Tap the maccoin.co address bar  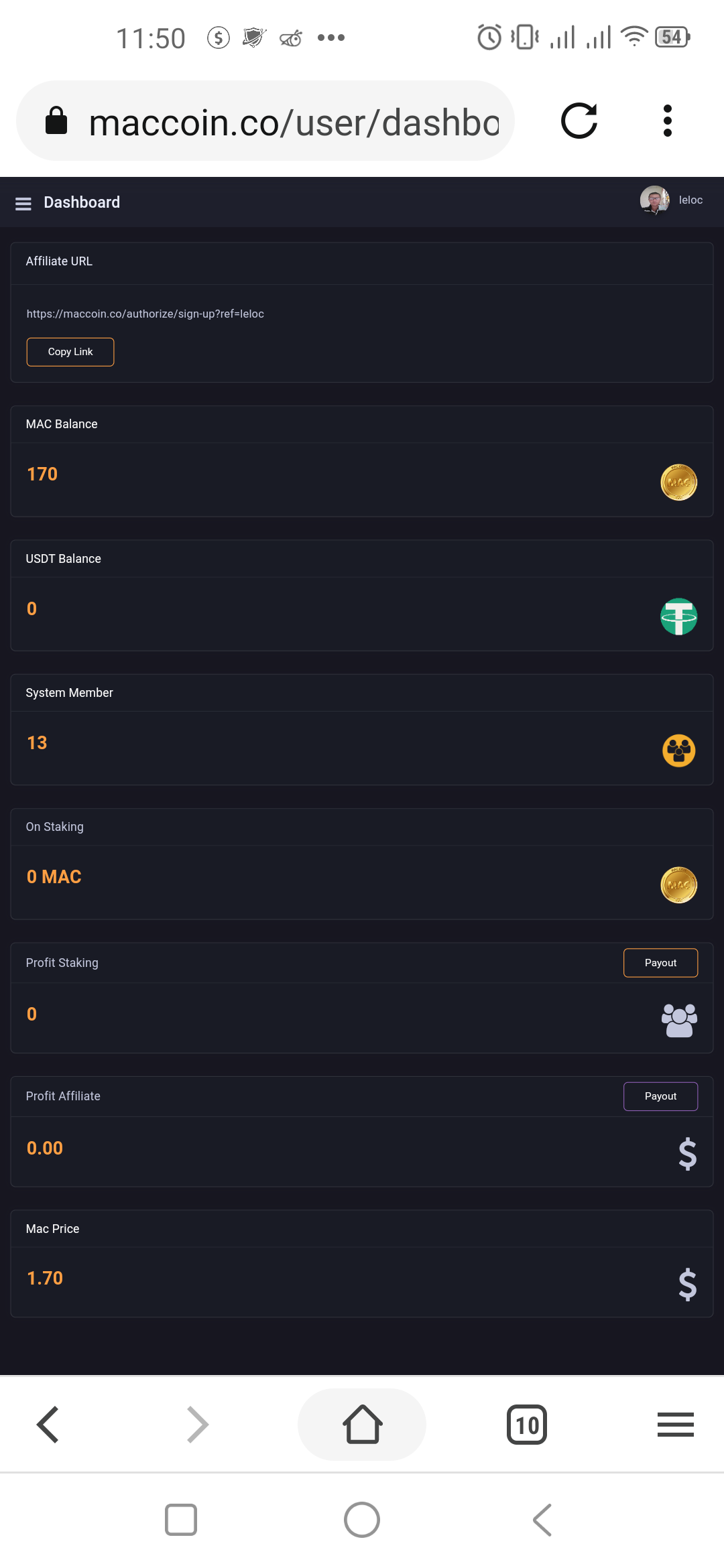tap(294, 123)
